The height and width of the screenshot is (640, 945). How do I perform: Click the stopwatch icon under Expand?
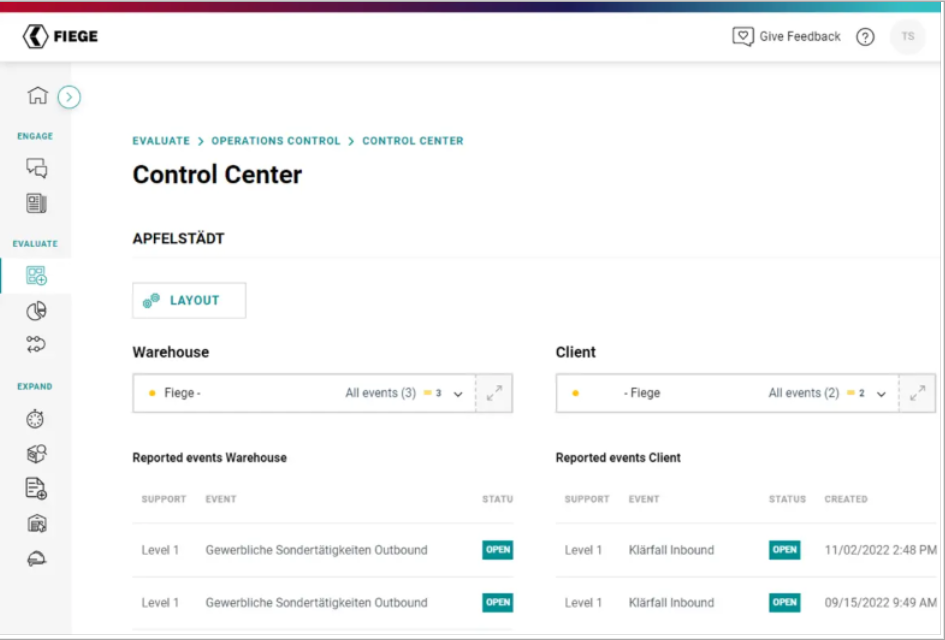point(37,420)
